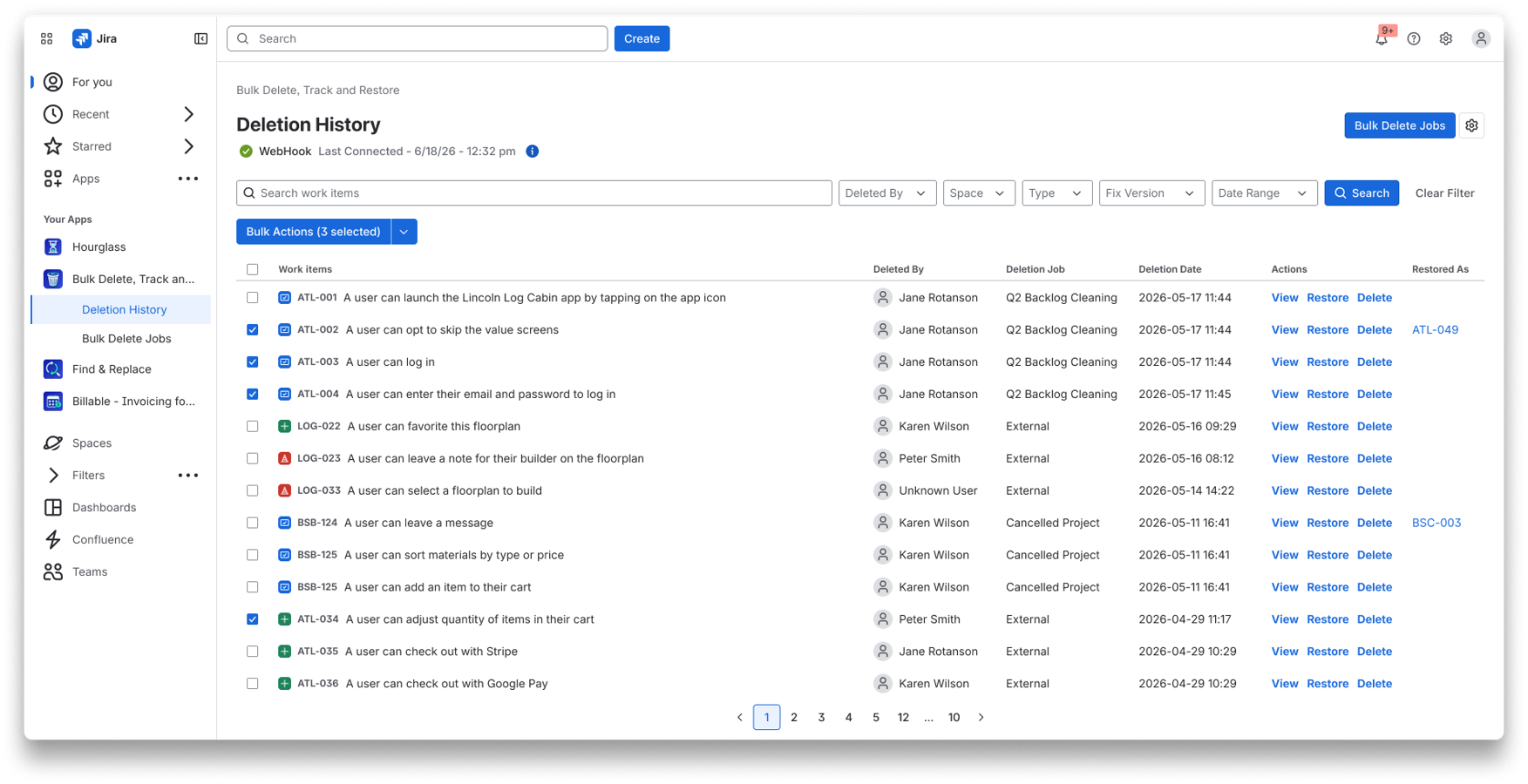Click the Apps more options dots
This screenshot has width=1528, height=784.
point(188,179)
